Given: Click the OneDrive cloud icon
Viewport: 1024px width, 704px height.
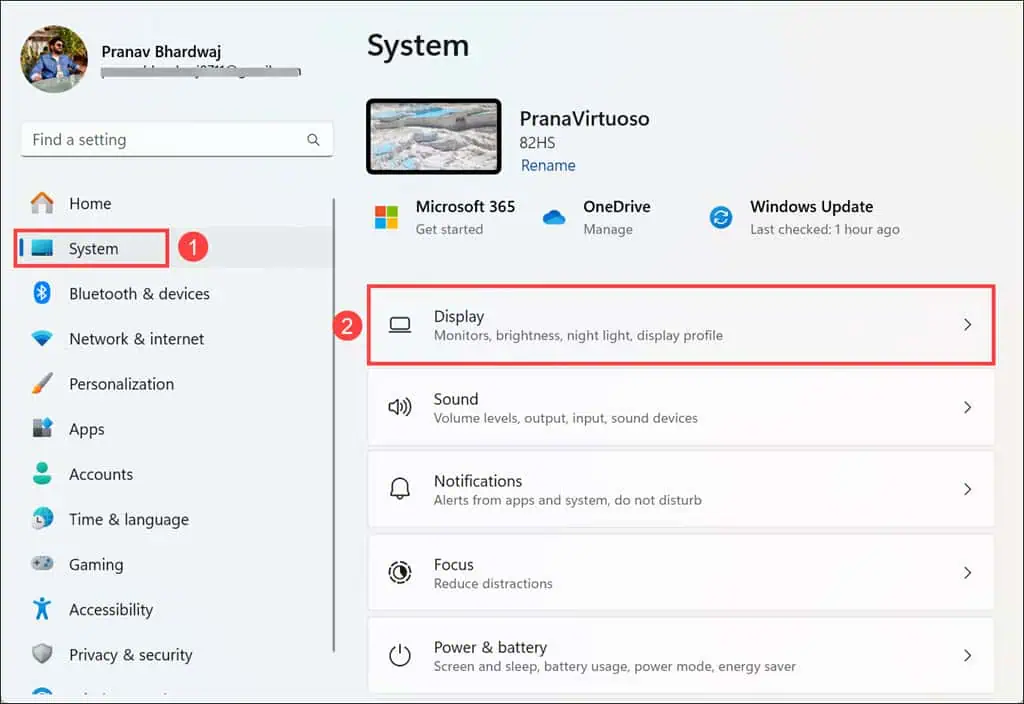Looking at the screenshot, I should pyautogui.click(x=555, y=216).
